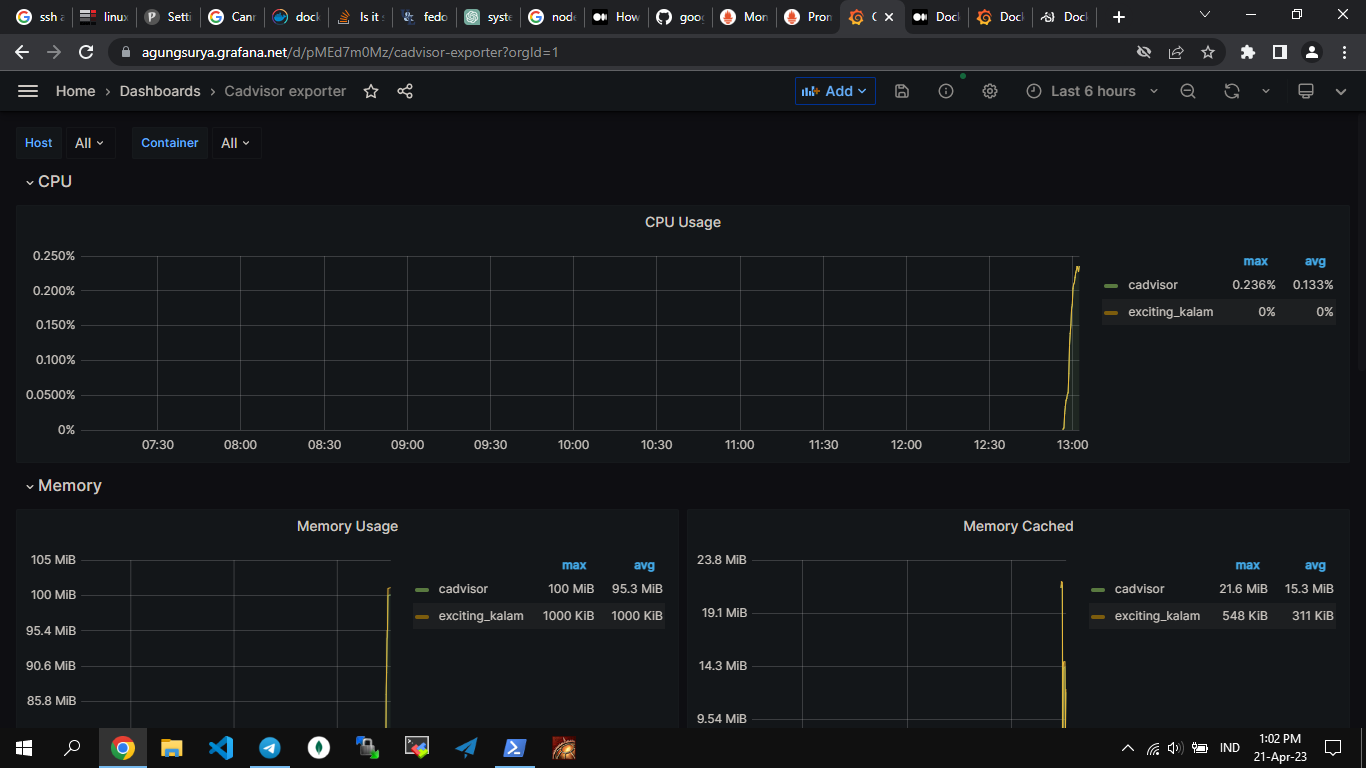Screen dimensions: 1366x768
Task: Open the Host variable dropdown
Action: coord(90,143)
